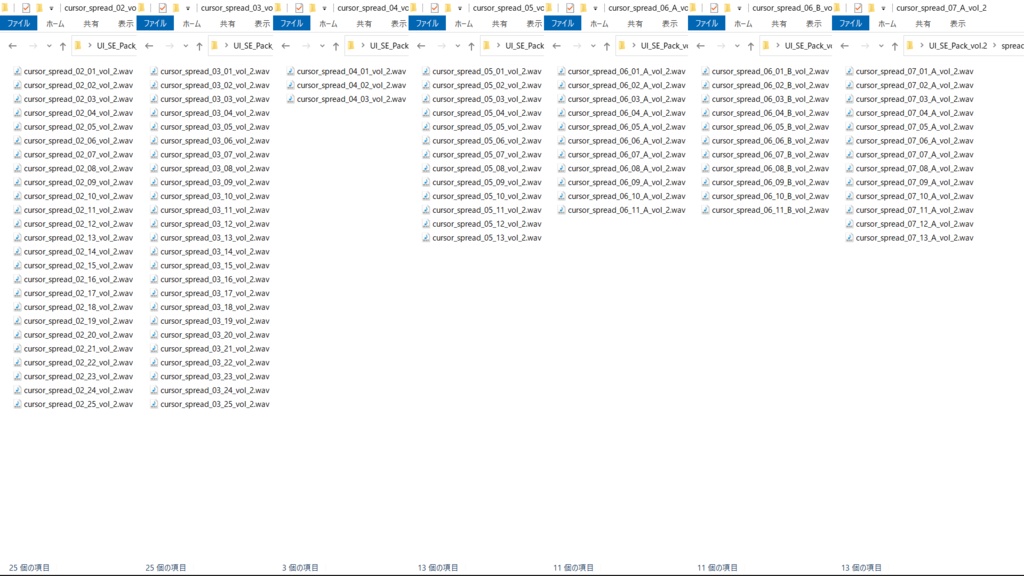Click back arrow in cursor_spread_05 window
This screenshot has height=576, width=1024.
pyautogui.click(x=421, y=46)
